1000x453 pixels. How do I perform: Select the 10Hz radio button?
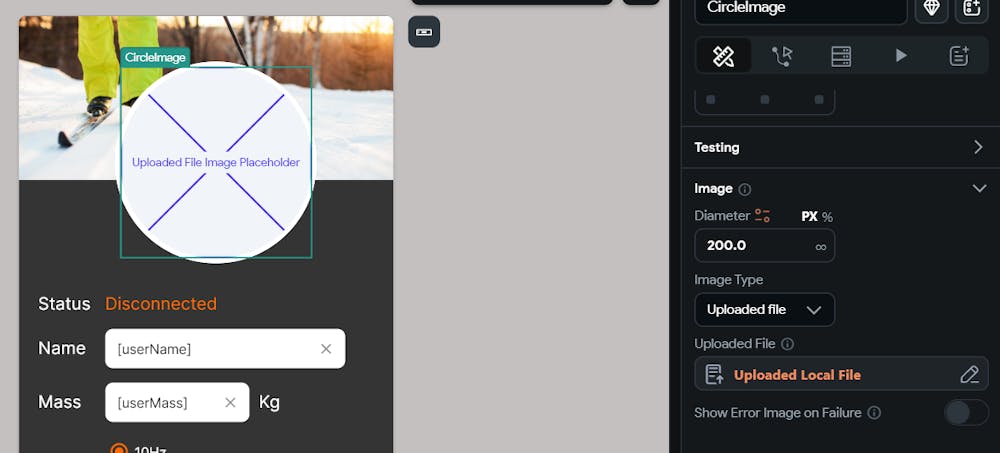tap(119, 450)
